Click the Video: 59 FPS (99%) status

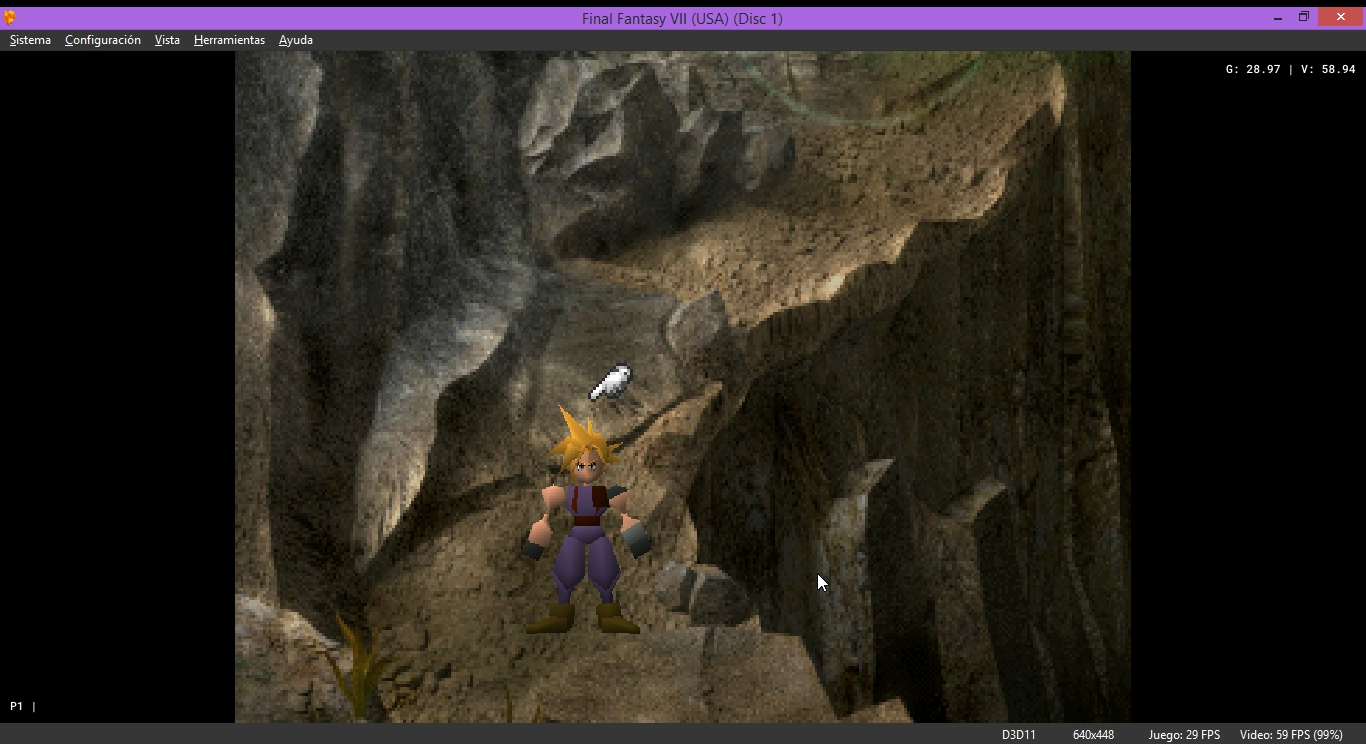[1291, 735]
